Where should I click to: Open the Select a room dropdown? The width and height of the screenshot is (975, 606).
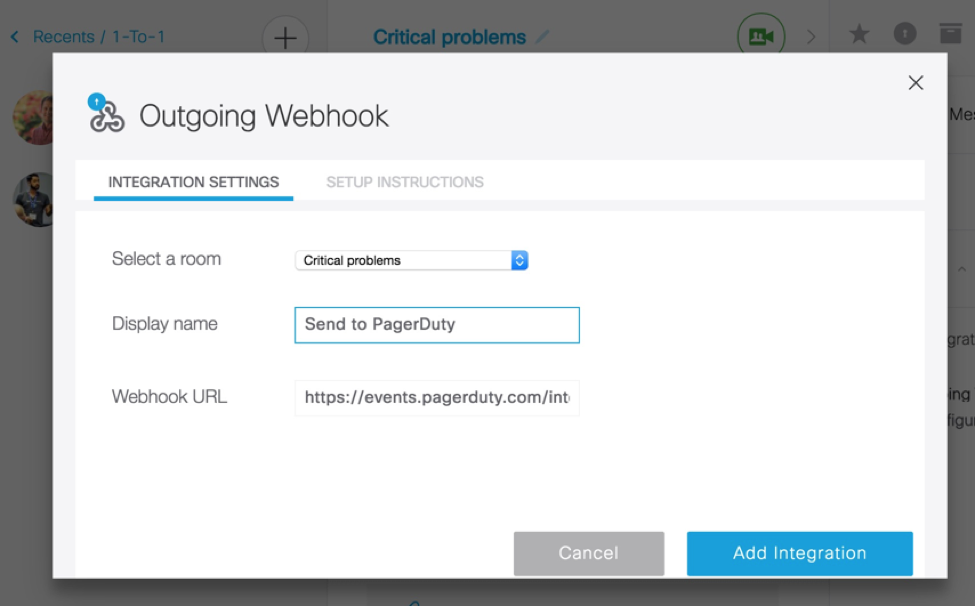tap(411, 260)
